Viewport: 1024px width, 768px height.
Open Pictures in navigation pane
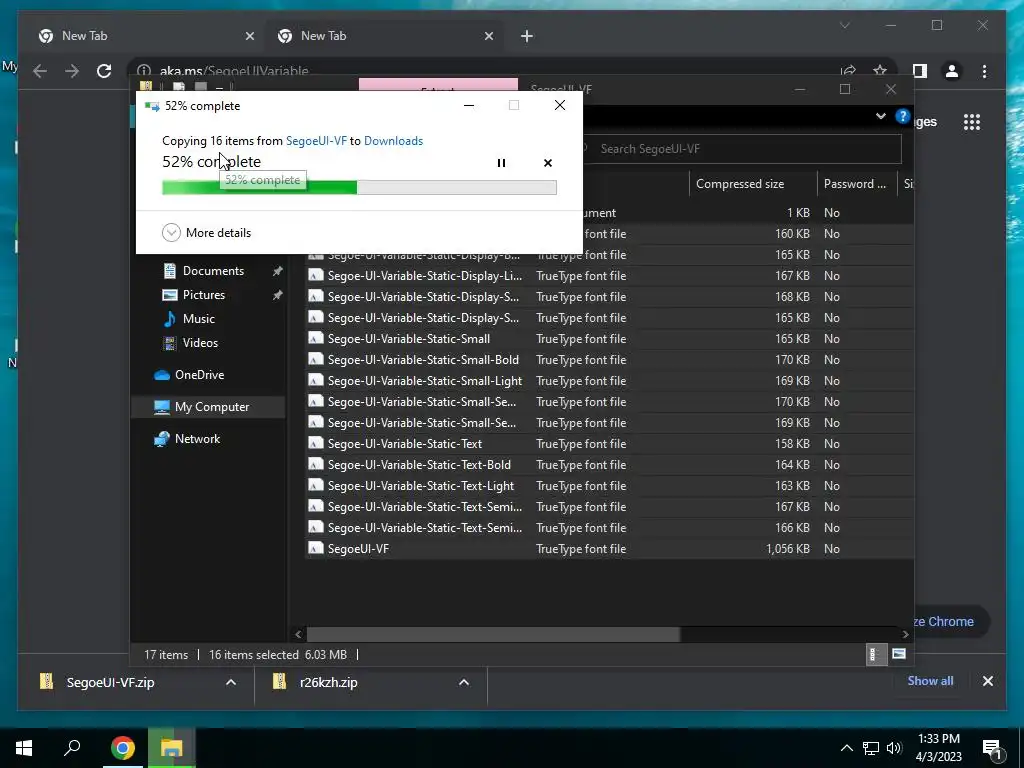pos(203,295)
